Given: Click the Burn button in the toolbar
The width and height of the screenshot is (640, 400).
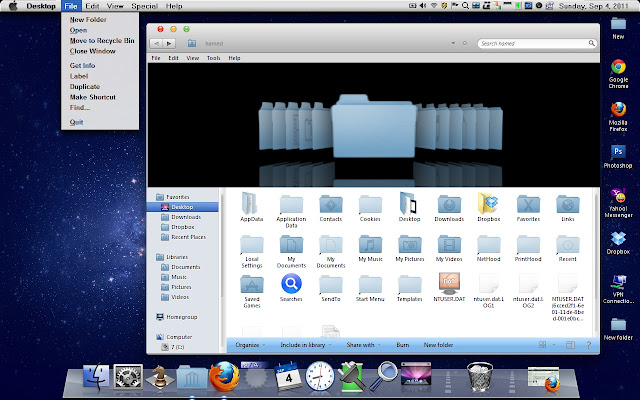Looking at the screenshot, I should click(x=402, y=344).
